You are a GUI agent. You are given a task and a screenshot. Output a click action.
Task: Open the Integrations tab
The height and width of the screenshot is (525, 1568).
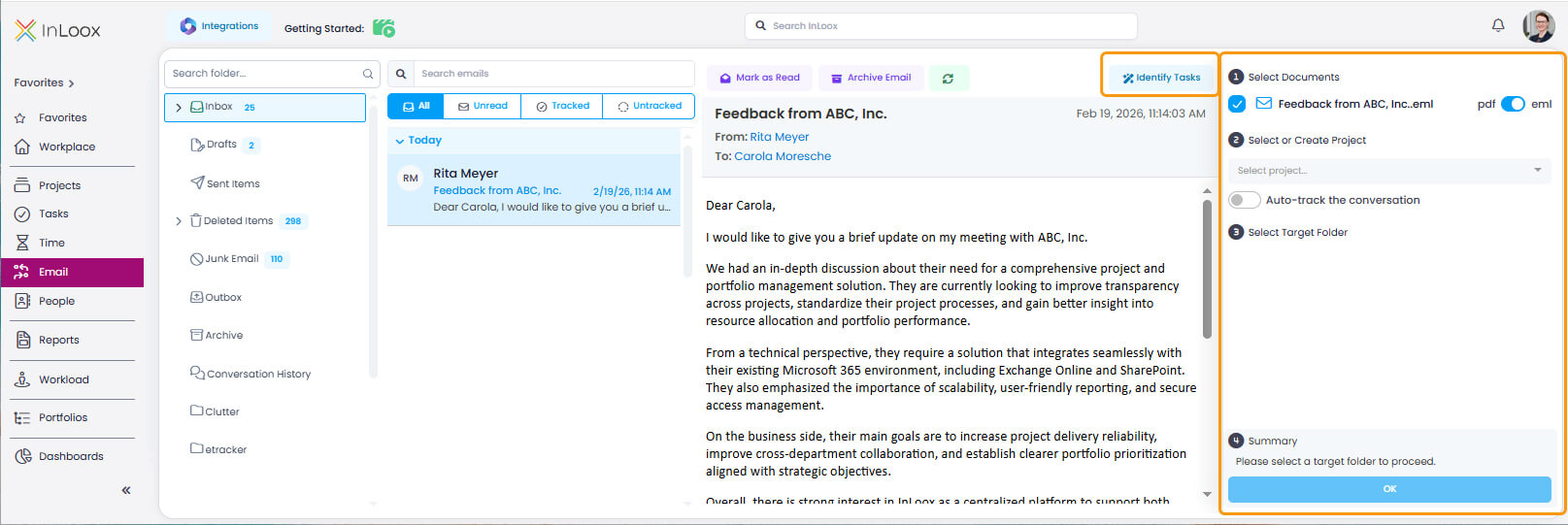click(219, 26)
